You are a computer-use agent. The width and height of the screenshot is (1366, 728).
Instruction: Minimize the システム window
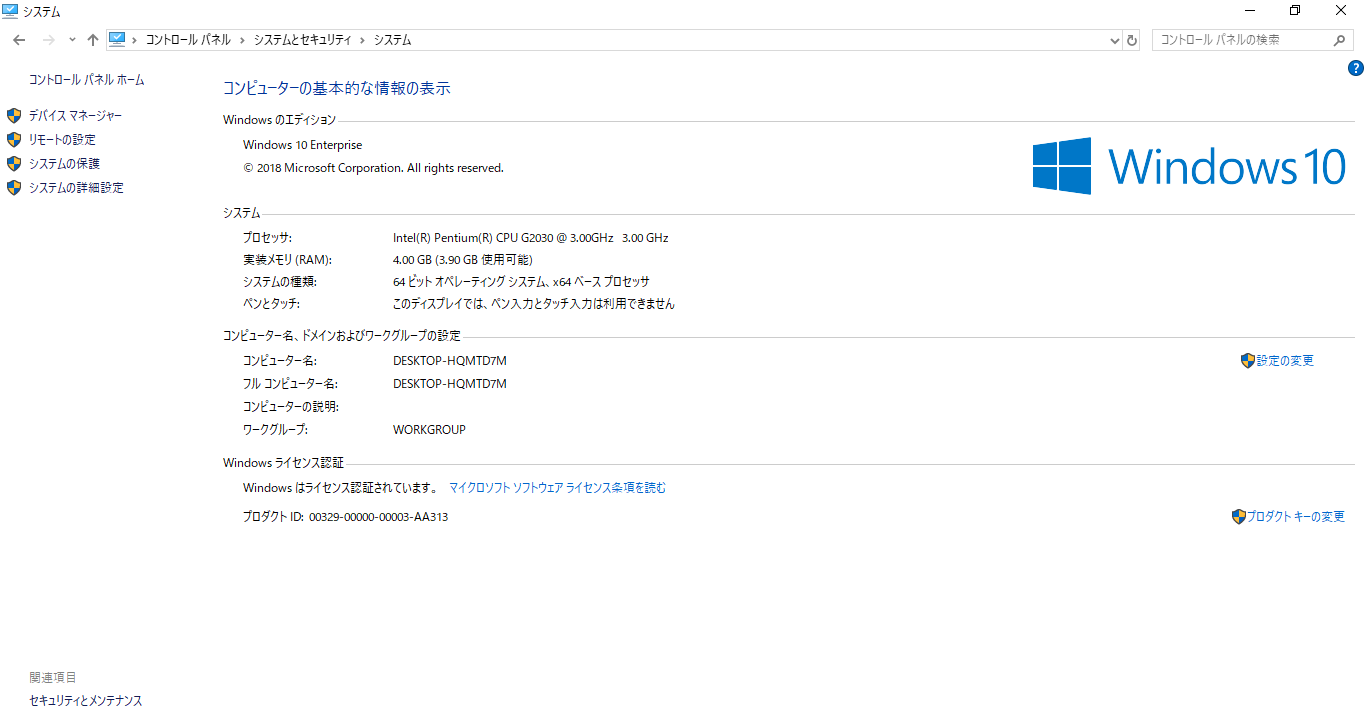pyautogui.click(x=1250, y=11)
